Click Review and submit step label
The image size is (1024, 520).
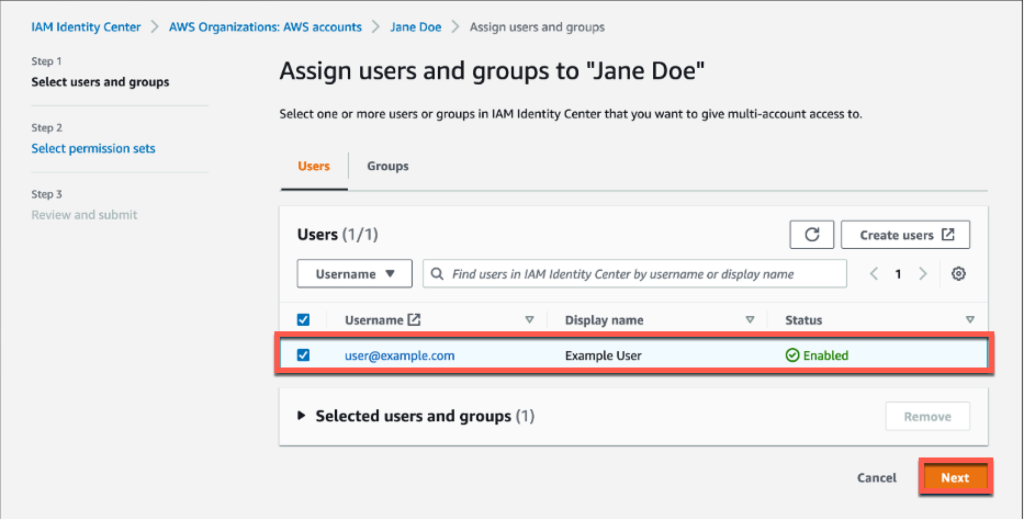84,215
